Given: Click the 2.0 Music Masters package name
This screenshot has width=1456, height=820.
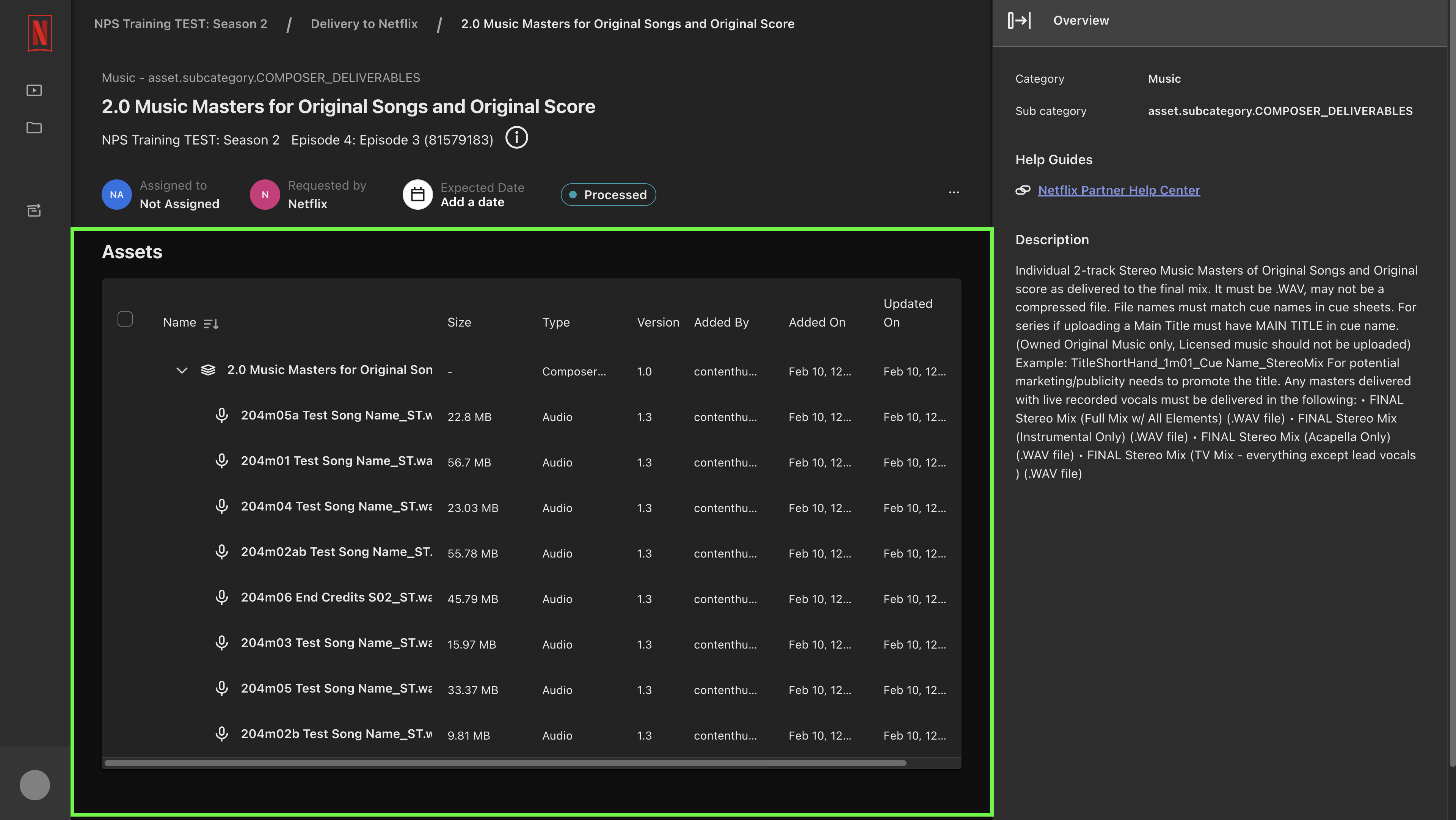Looking at the screenshot, I should pyautogui.click(x=329, y=370).
